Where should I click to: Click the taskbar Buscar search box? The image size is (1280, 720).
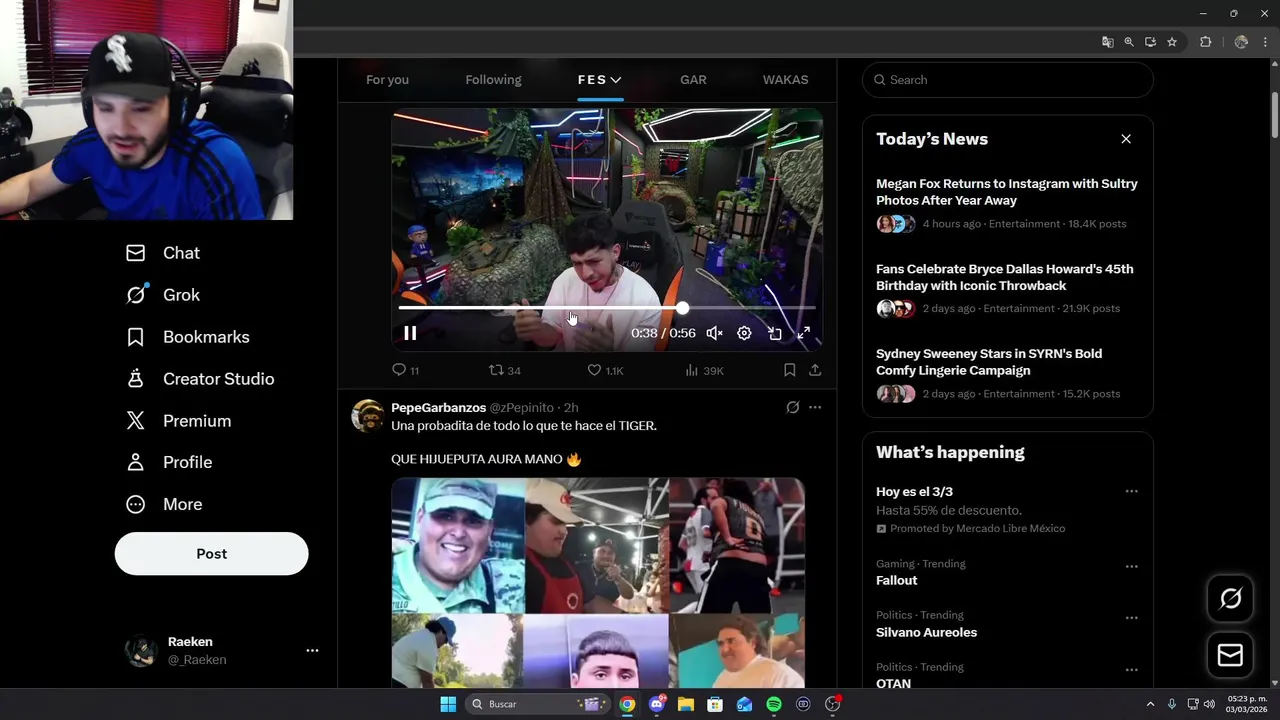tap(538, 704)
